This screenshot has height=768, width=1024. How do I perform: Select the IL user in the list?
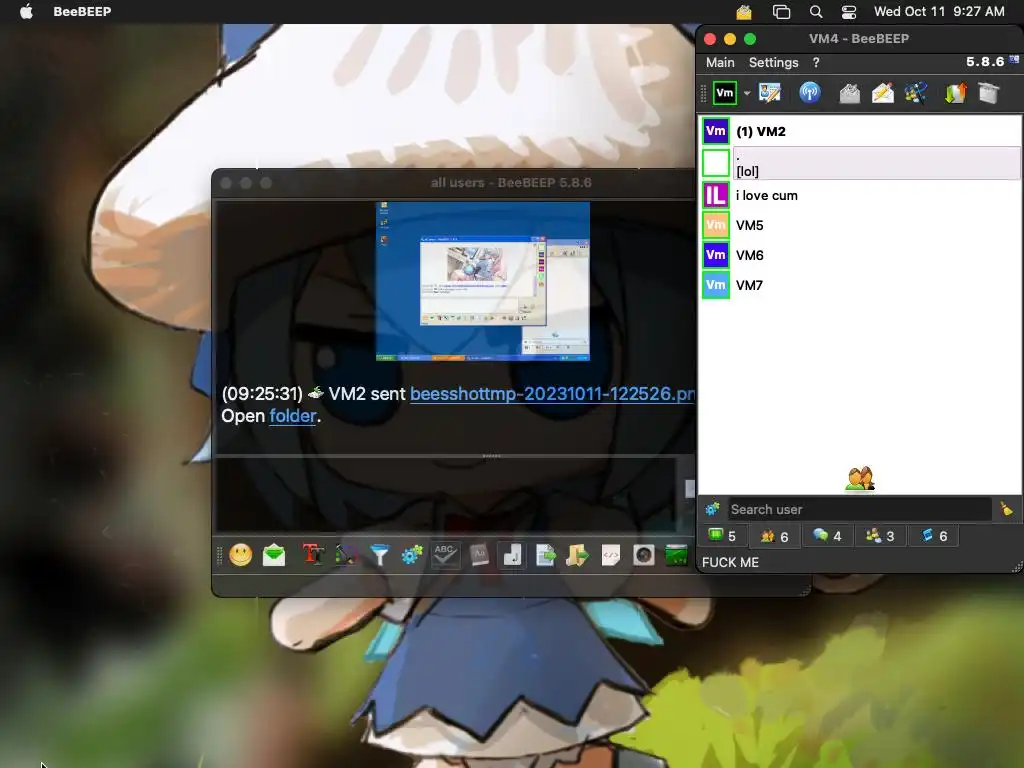click(860, 195)
